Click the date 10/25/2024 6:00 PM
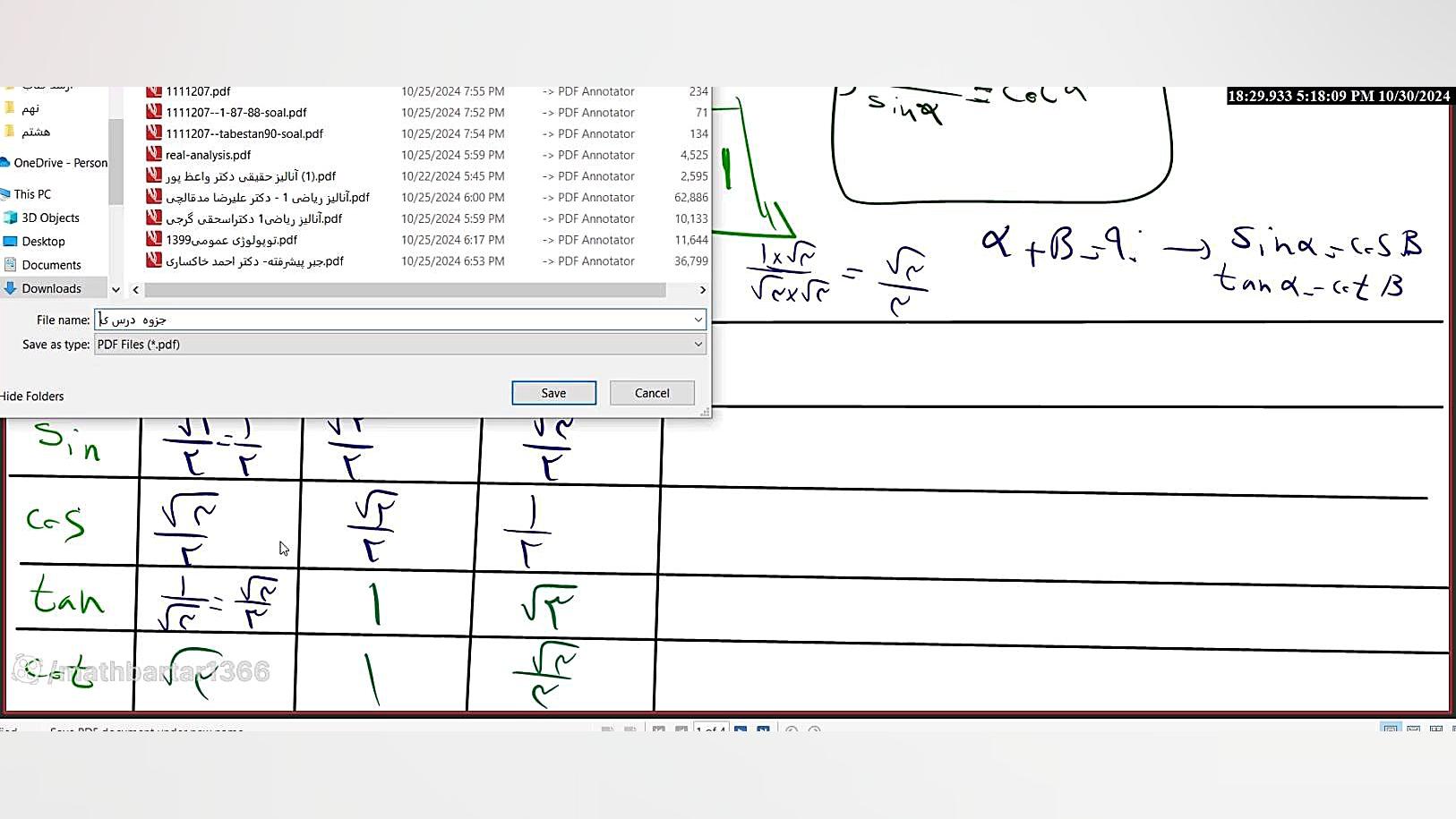Viewport: 1456px width, 819px height. pyautogui.click(x=453, y=198)
